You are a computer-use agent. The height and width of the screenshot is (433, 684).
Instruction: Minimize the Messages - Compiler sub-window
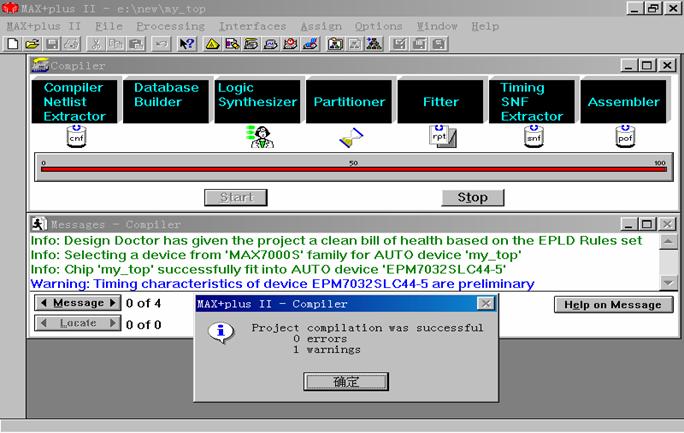pyautogui.click(x=628, y=224)
